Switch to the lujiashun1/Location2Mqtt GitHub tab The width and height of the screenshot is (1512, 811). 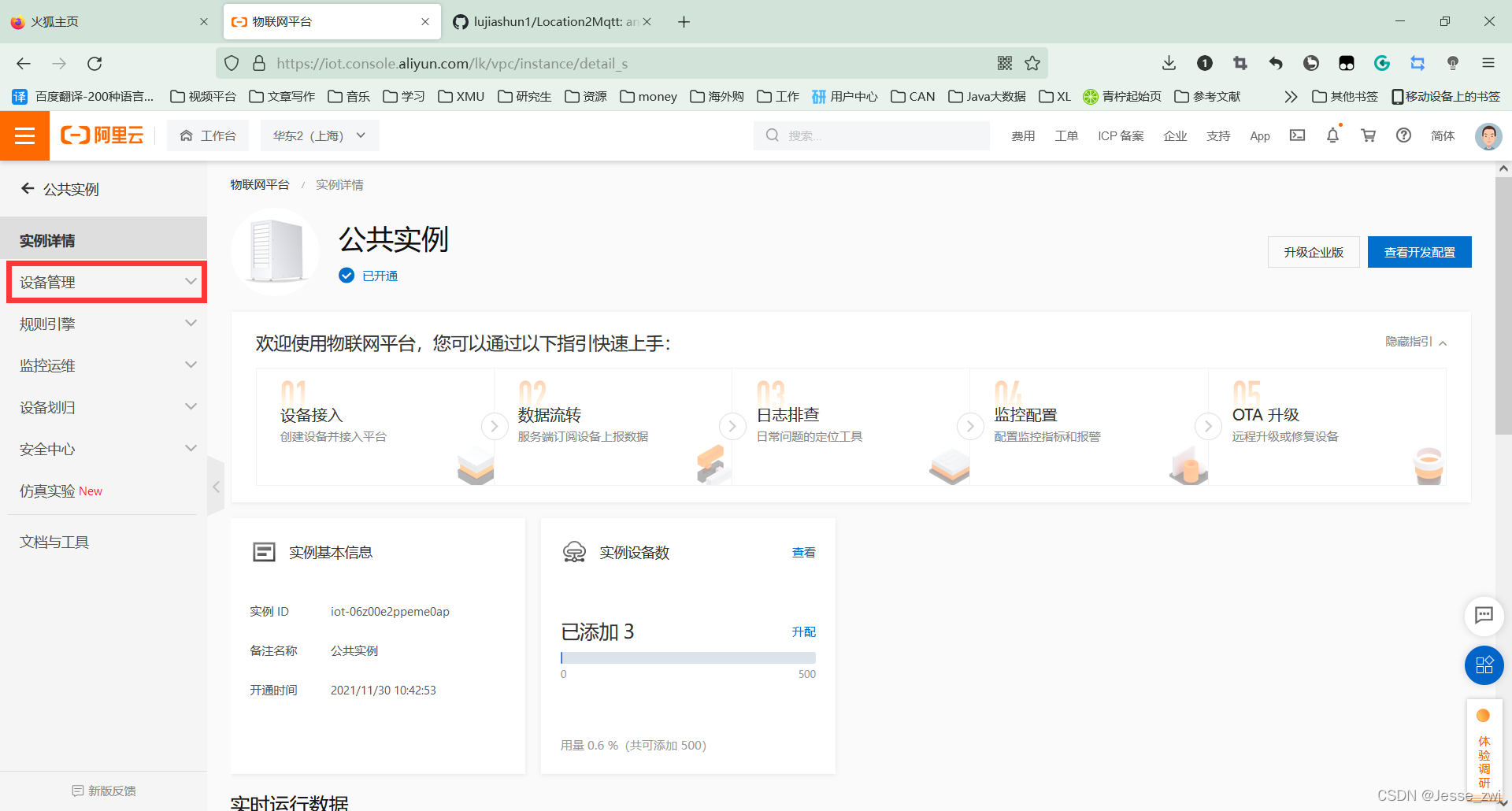pos(551,21)
